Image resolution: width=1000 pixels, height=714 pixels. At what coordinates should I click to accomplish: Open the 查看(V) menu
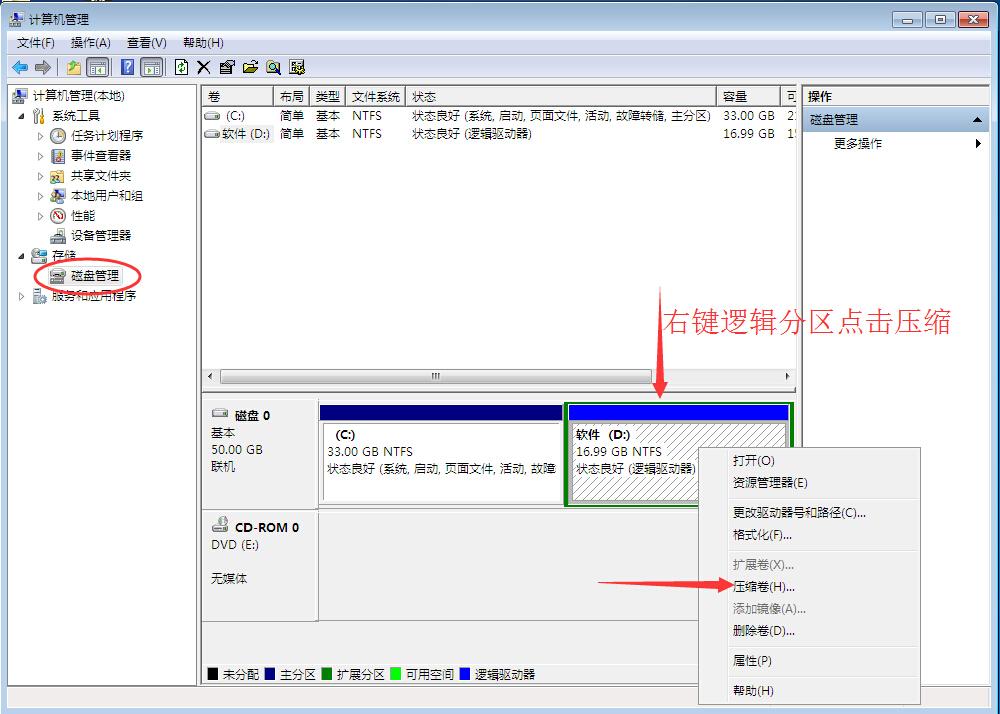click(x=147, y=43)
